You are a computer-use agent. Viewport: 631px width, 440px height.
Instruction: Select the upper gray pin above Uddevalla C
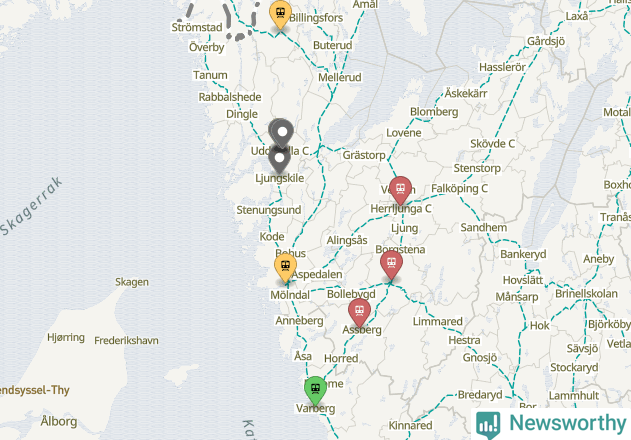282,132
